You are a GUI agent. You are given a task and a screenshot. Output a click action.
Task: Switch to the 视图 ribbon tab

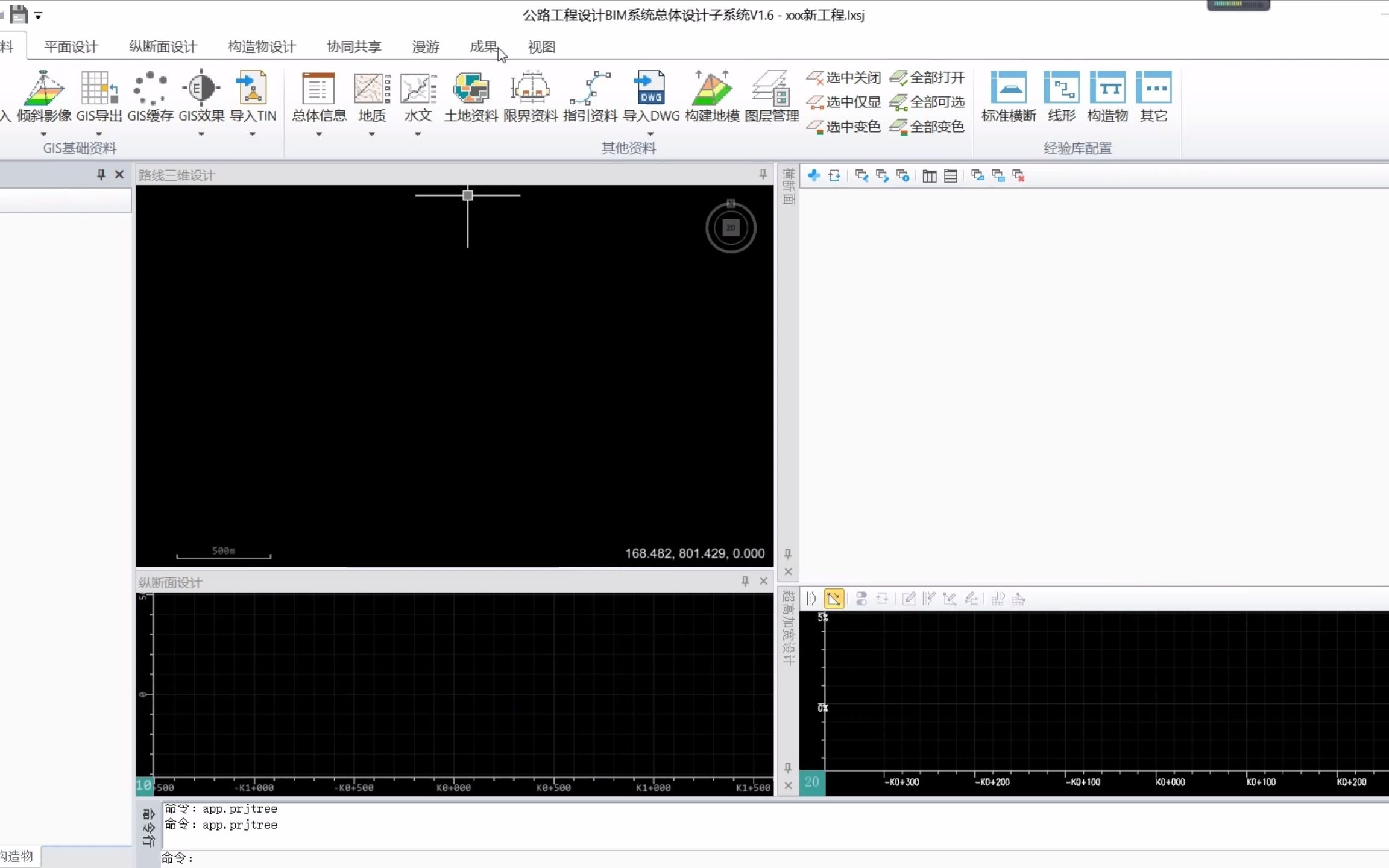coord(540,46)
